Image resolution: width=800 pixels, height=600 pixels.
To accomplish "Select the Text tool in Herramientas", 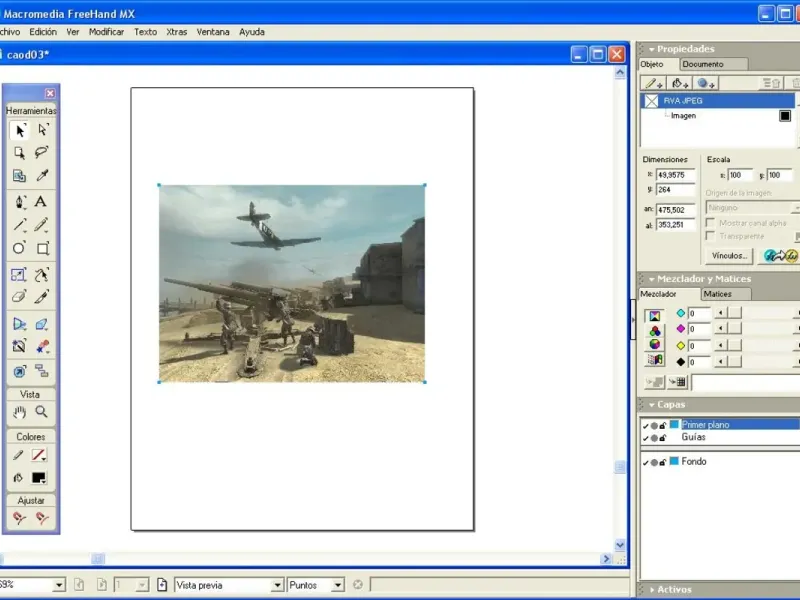I will pos(42,201).
